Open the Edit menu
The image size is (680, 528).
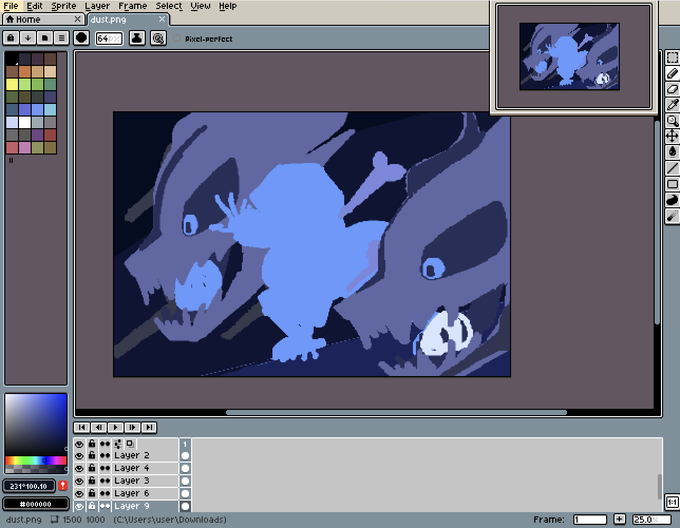(34, 6)
